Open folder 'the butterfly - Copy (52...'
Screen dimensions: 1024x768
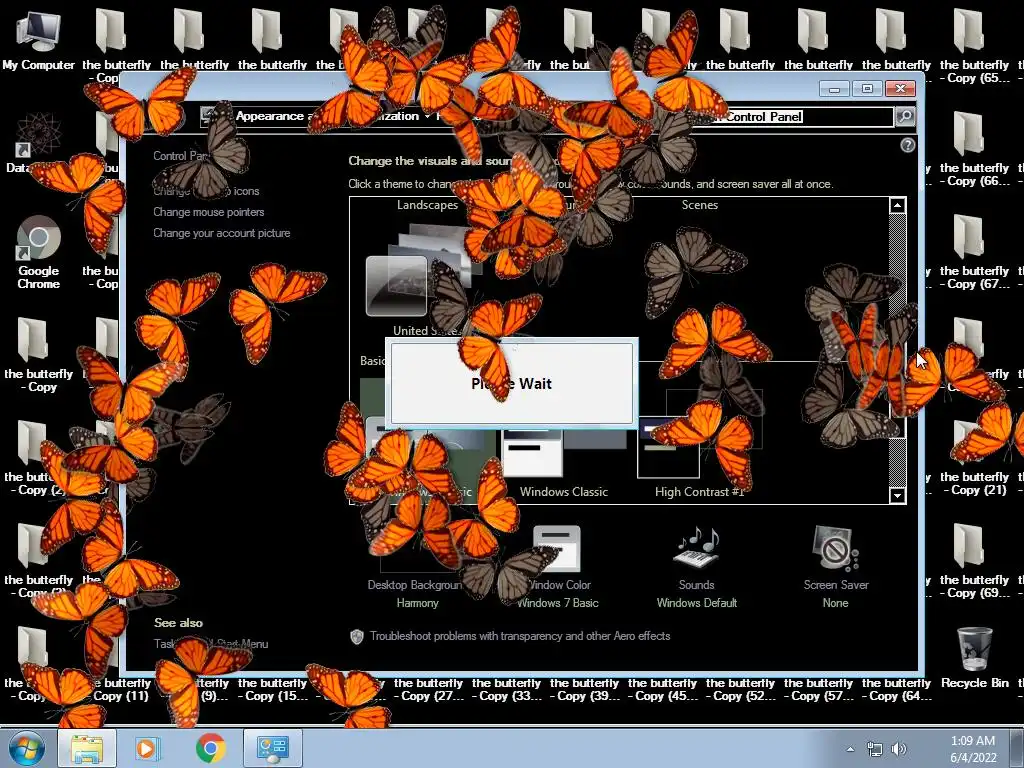pyautogui.click(x=741, y=690)
